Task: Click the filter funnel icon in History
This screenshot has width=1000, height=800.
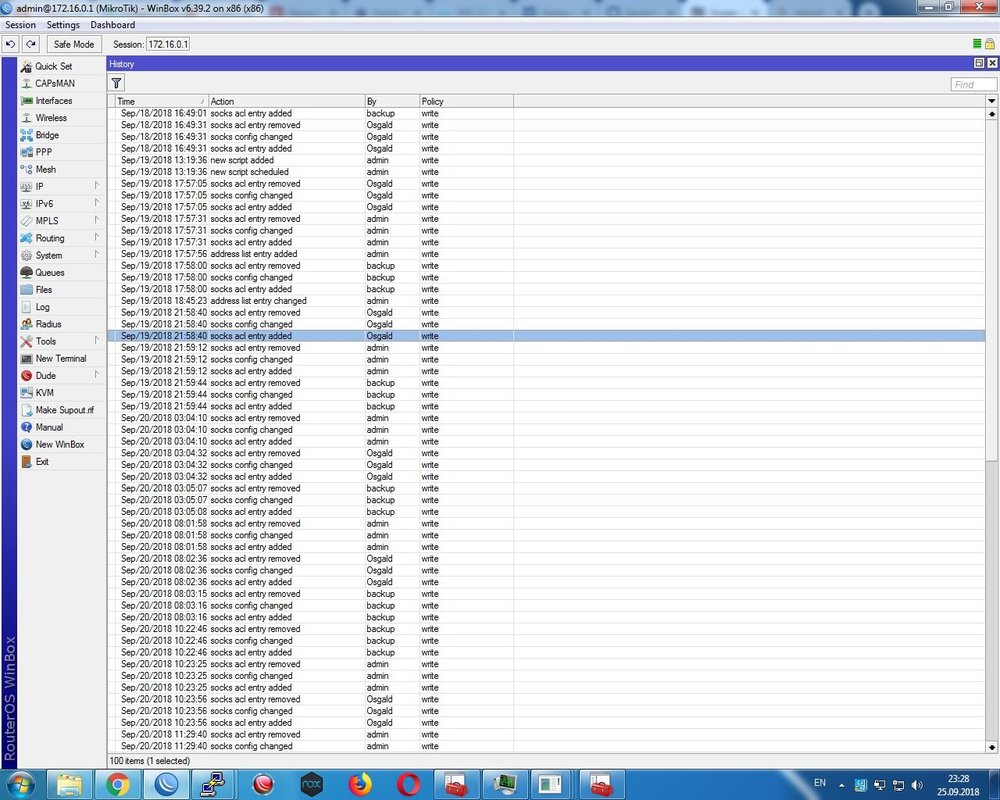Action: pos(116,84)
